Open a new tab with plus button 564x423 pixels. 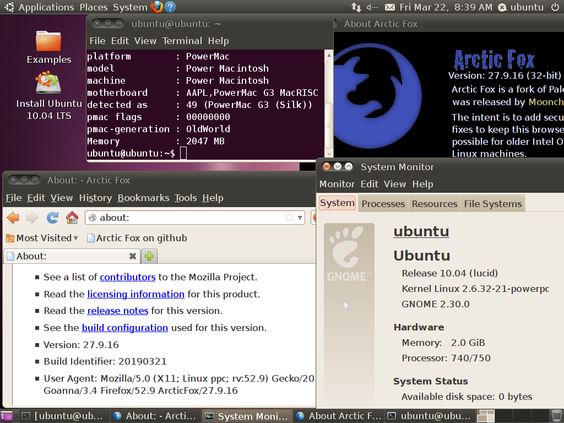pos(149,256)
